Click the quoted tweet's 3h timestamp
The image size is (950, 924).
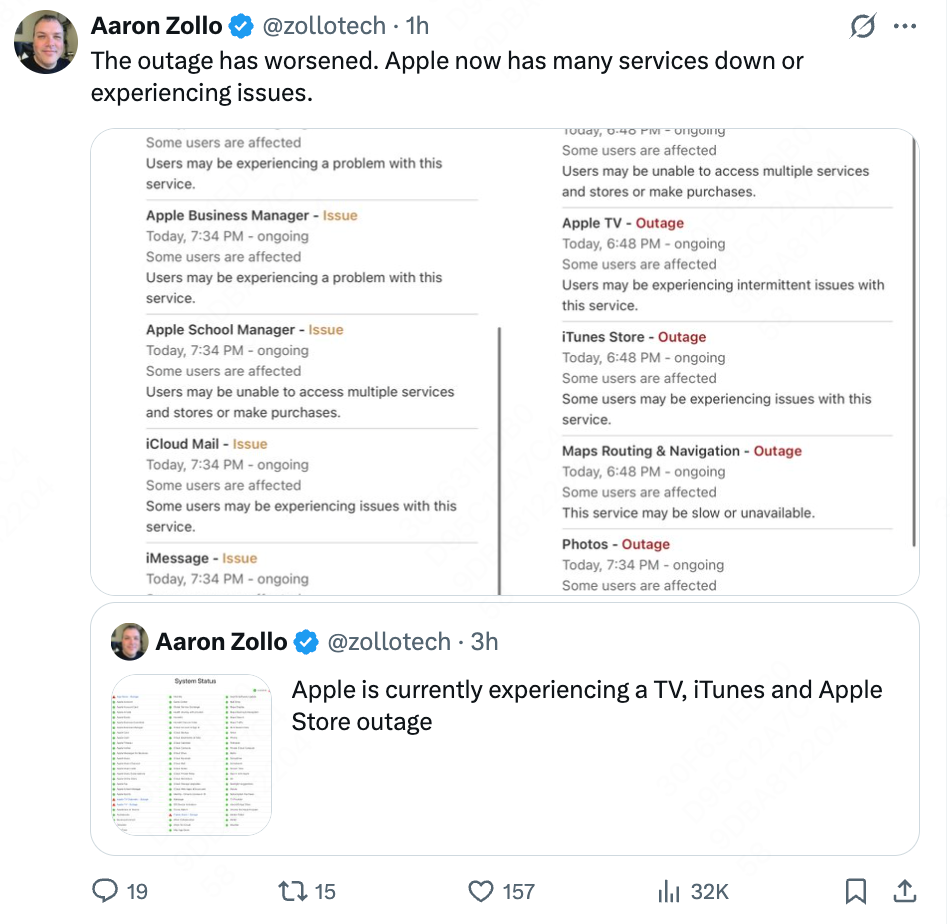coord(484,641)
